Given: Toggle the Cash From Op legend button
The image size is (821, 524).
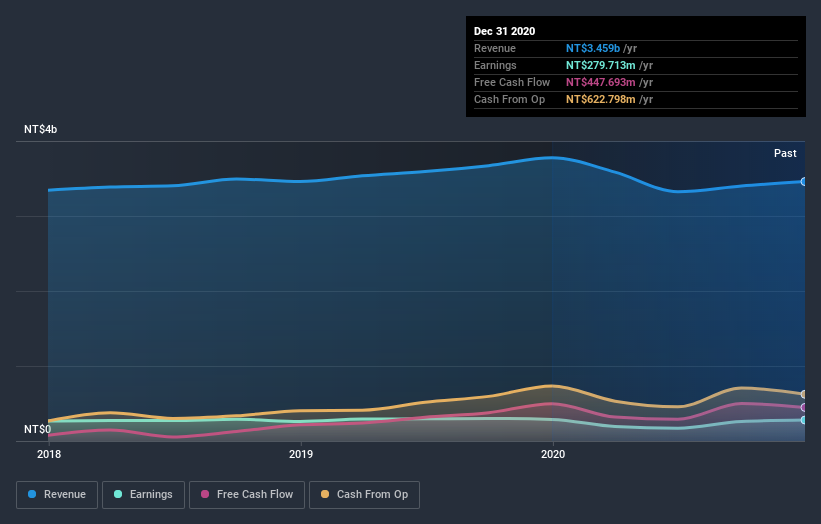Looking at the screenshot, I should [x=364, y=495].
